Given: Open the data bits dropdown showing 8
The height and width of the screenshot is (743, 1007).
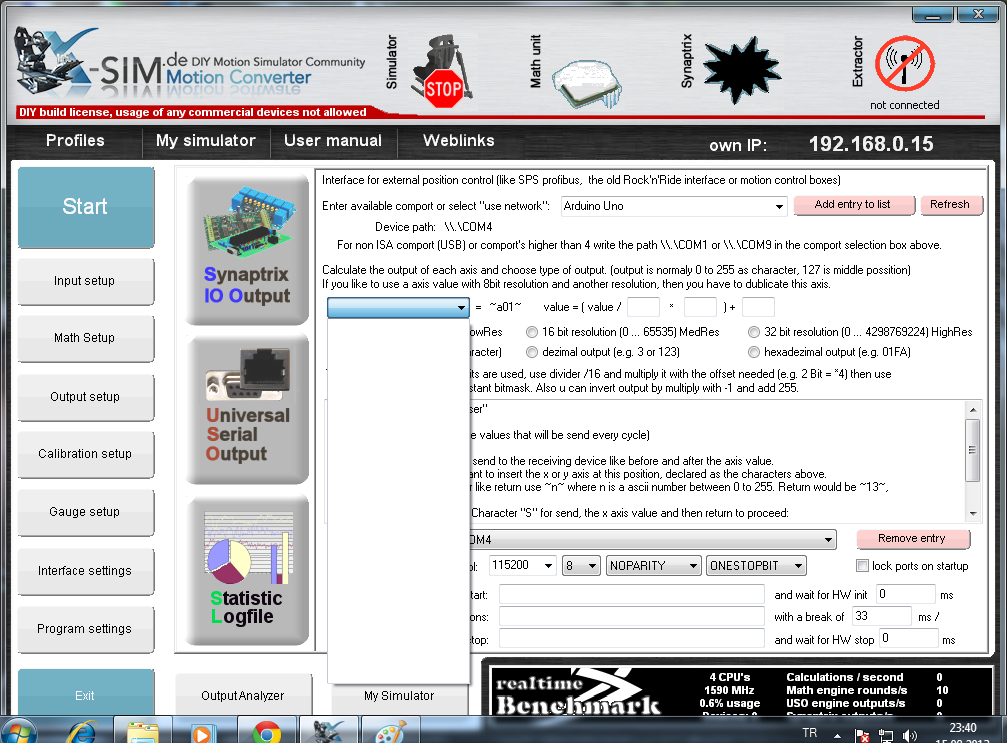Looking at the screenshot, I should (x=581, y=565).
